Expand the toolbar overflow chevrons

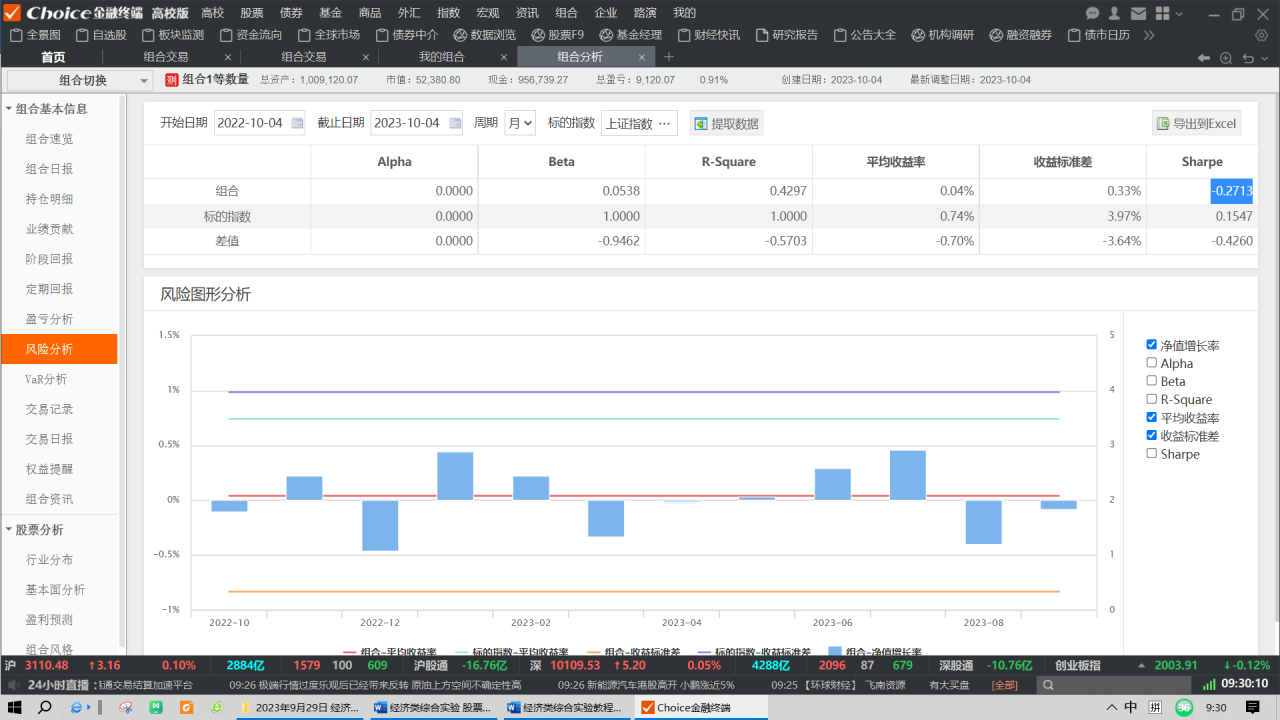click(1149, 35)
